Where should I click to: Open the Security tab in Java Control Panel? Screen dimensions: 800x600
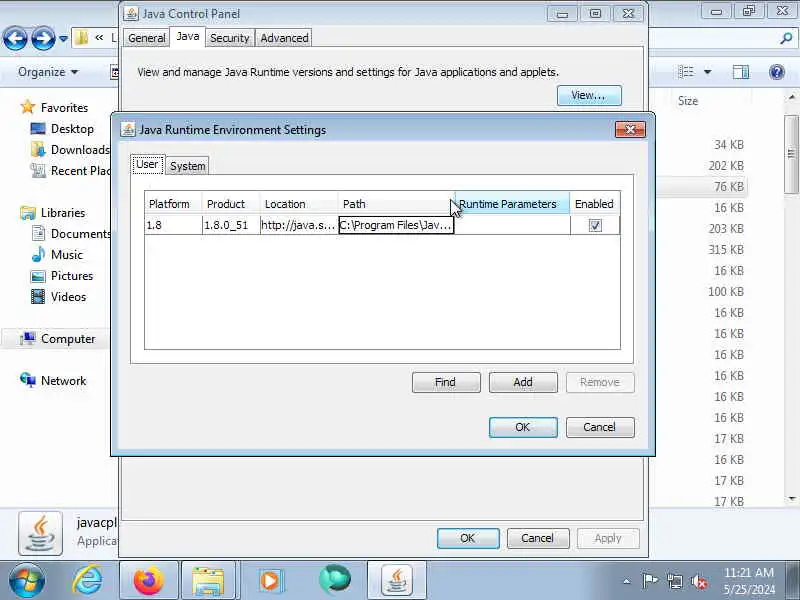pyautogui.click(x=230, y=38)
